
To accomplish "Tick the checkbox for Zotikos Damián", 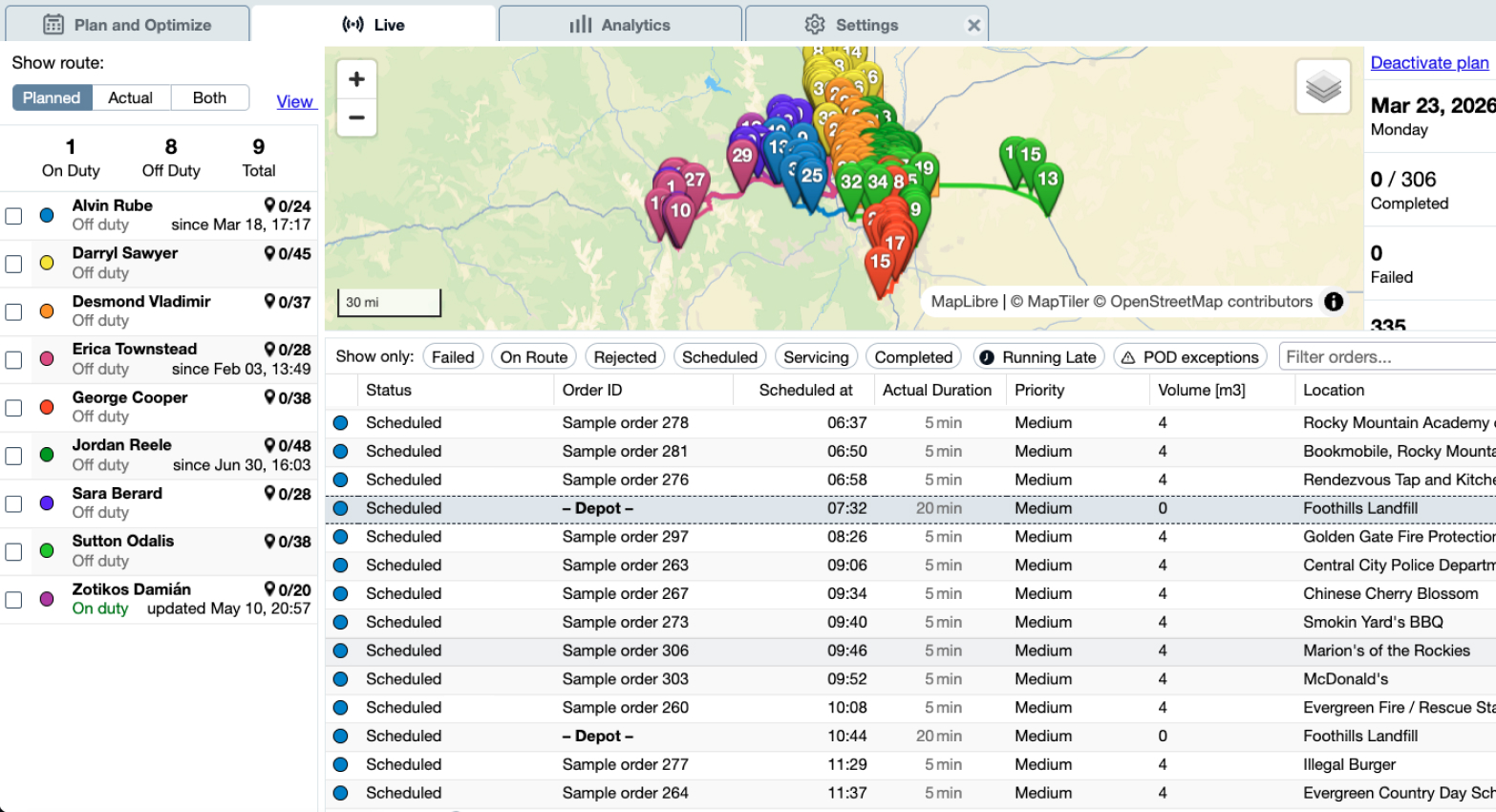I will point(14,600).
